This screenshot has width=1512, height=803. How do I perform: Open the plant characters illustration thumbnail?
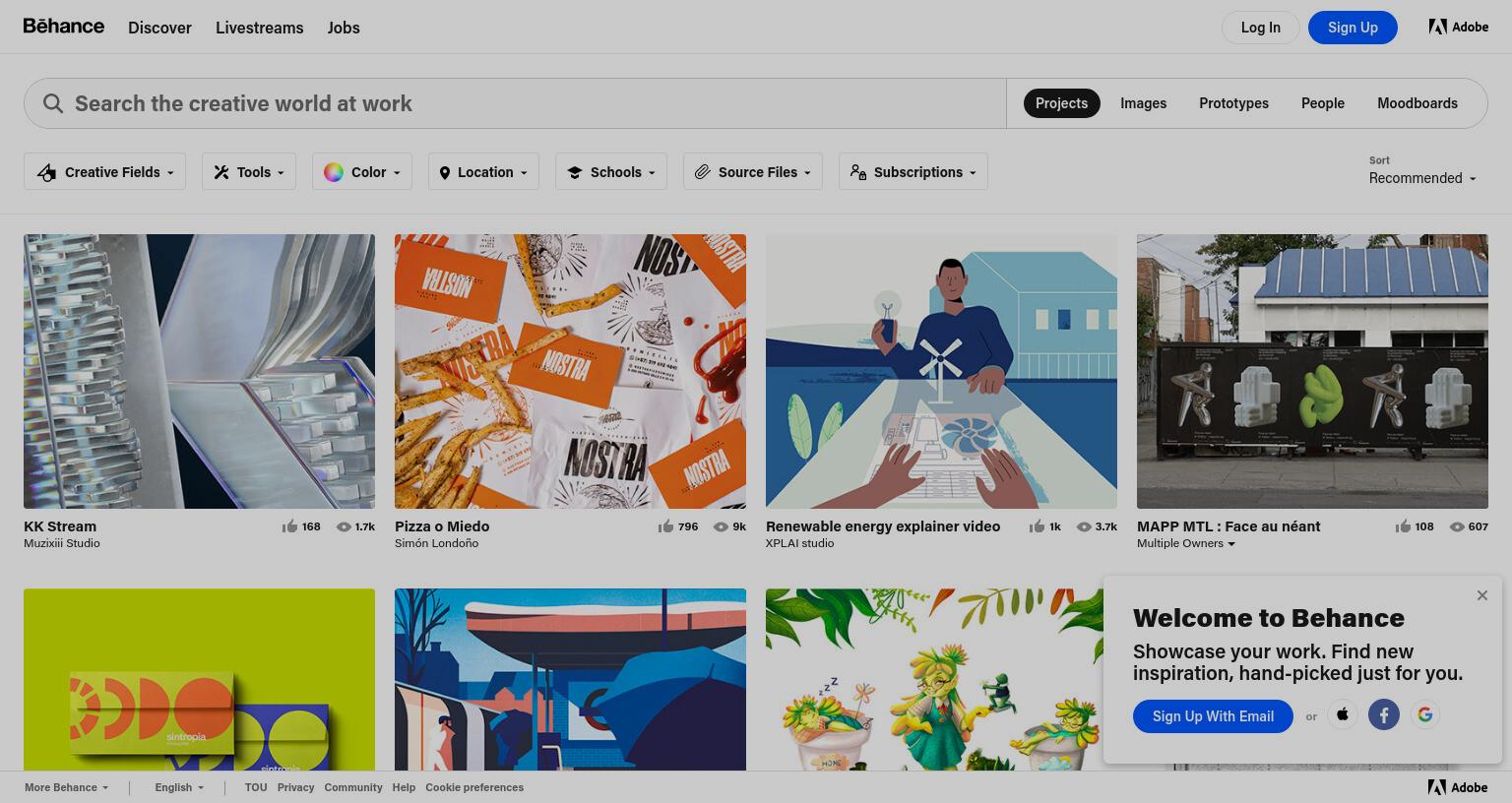(934, 679)
